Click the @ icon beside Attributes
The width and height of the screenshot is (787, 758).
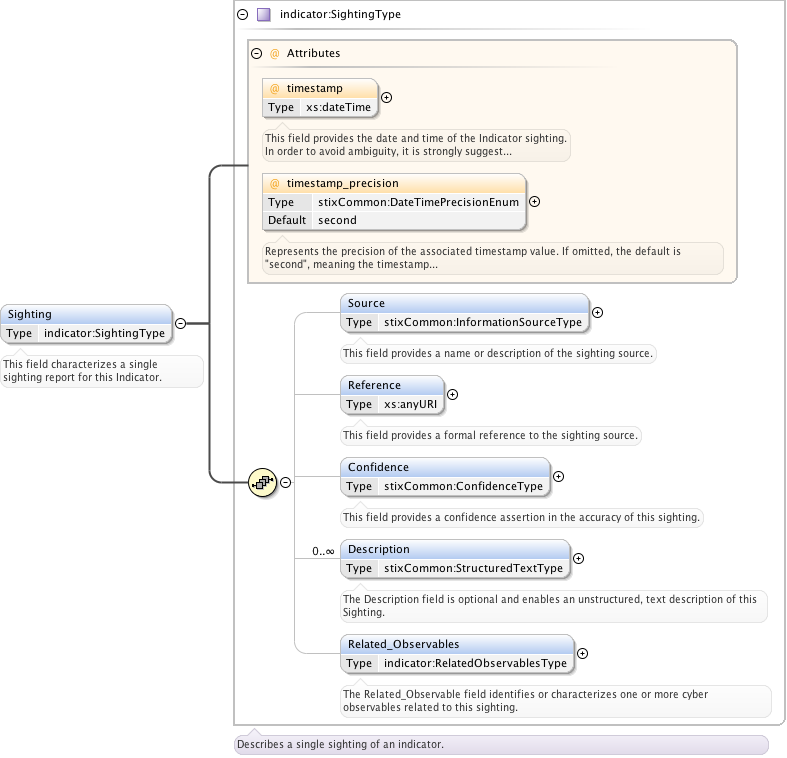pos(275,53)
